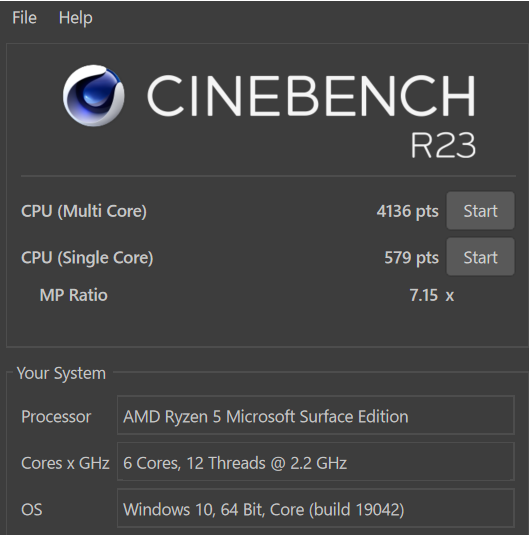Click the 4136 pts multi core score
This screenshot has height=535, width=529.
[408, 211]
